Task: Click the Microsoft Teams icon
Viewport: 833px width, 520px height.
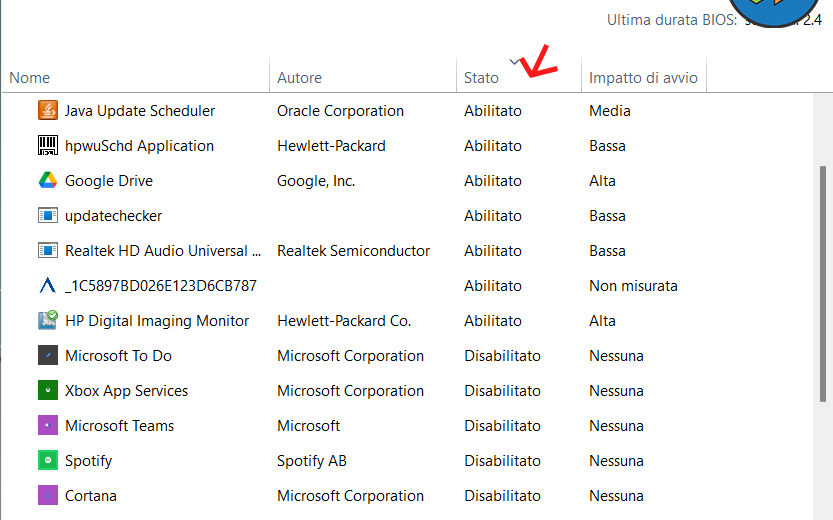Action: coord(47,426)
